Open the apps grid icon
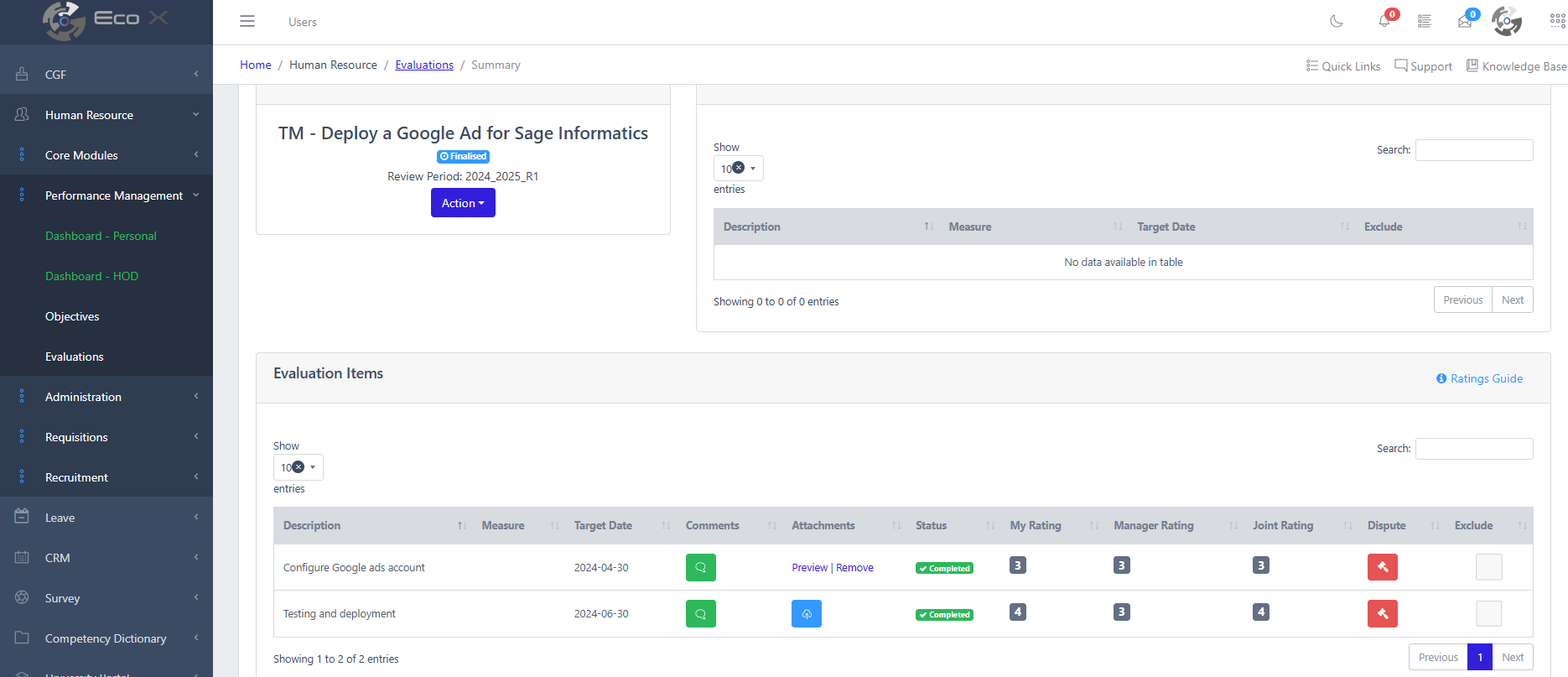Image resolution: width=1568 pixels, height=677 pixels. click(x=1558, y=21)
